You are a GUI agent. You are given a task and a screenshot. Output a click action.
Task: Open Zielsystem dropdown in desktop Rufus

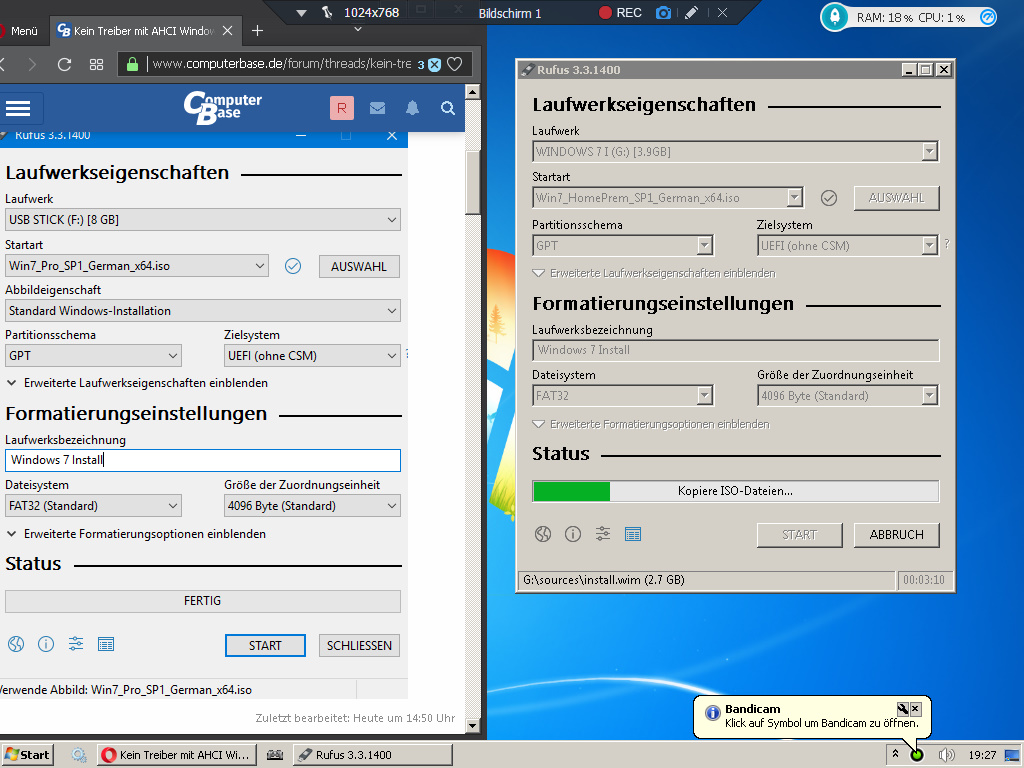pos(848,246)
